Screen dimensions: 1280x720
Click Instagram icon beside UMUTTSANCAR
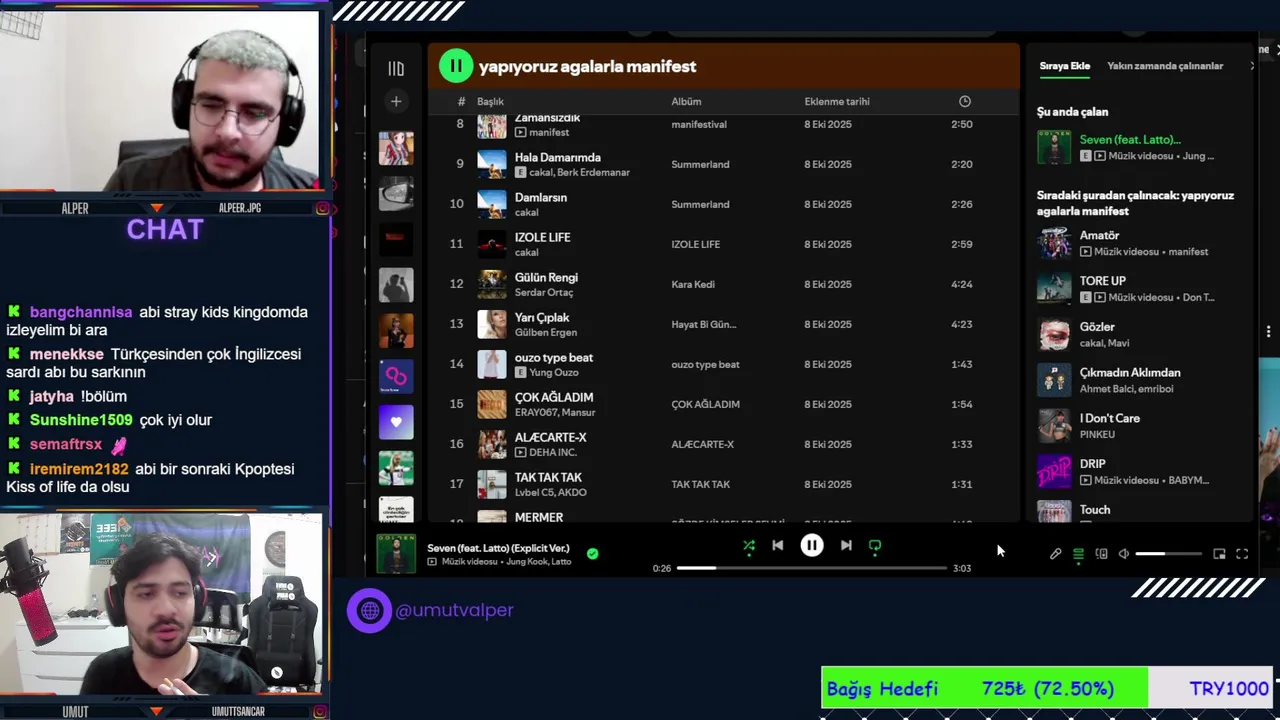pos(322,712)
